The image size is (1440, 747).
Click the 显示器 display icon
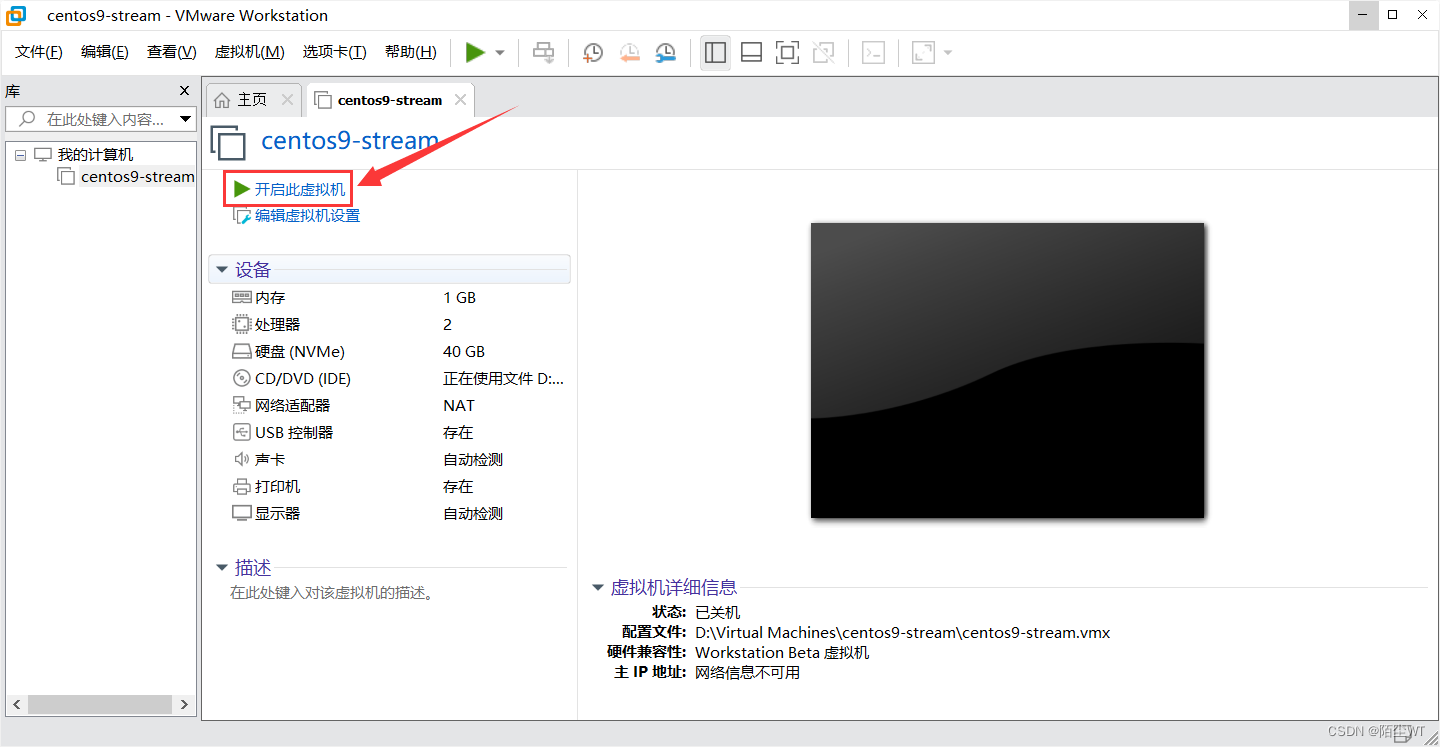(241, 514)
